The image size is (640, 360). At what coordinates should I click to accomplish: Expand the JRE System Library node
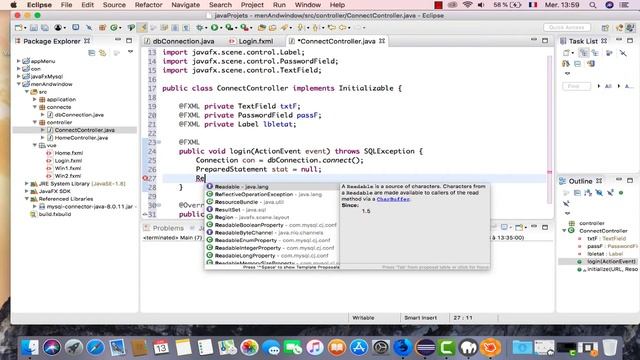point(27,184)
